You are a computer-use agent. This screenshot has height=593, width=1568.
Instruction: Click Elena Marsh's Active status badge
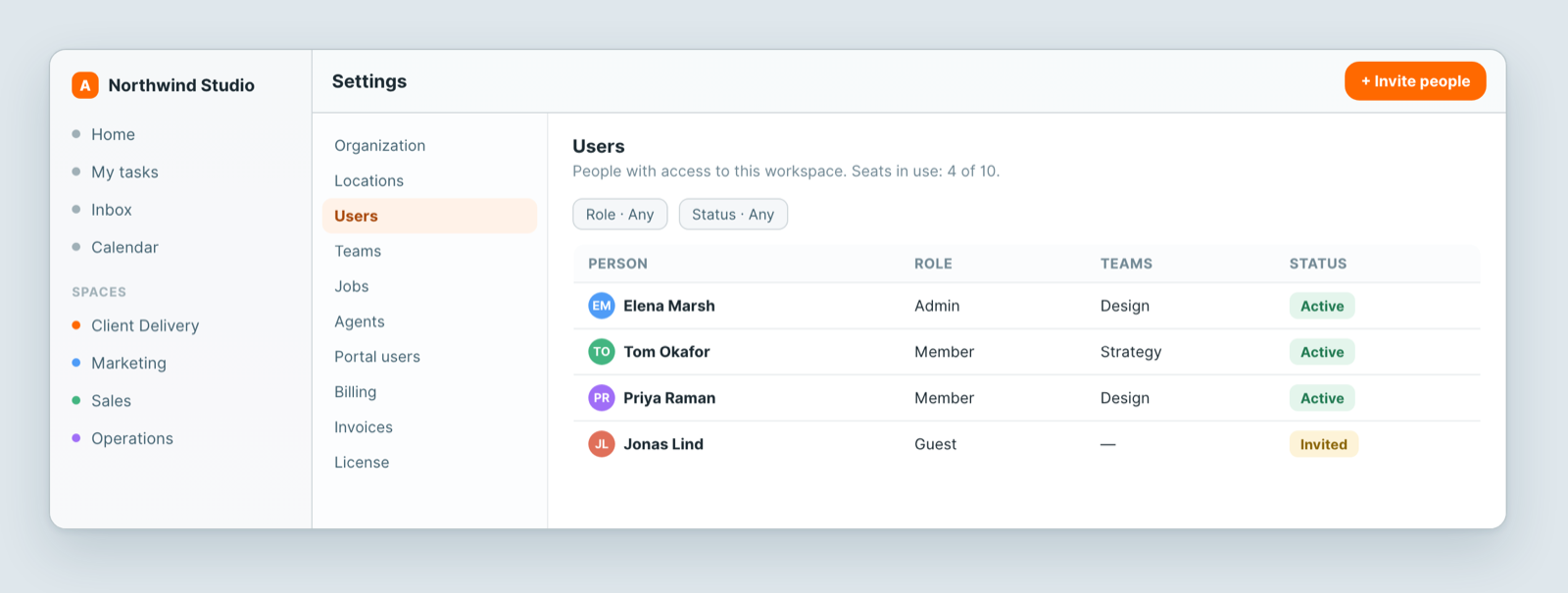tap(1322, 306)
